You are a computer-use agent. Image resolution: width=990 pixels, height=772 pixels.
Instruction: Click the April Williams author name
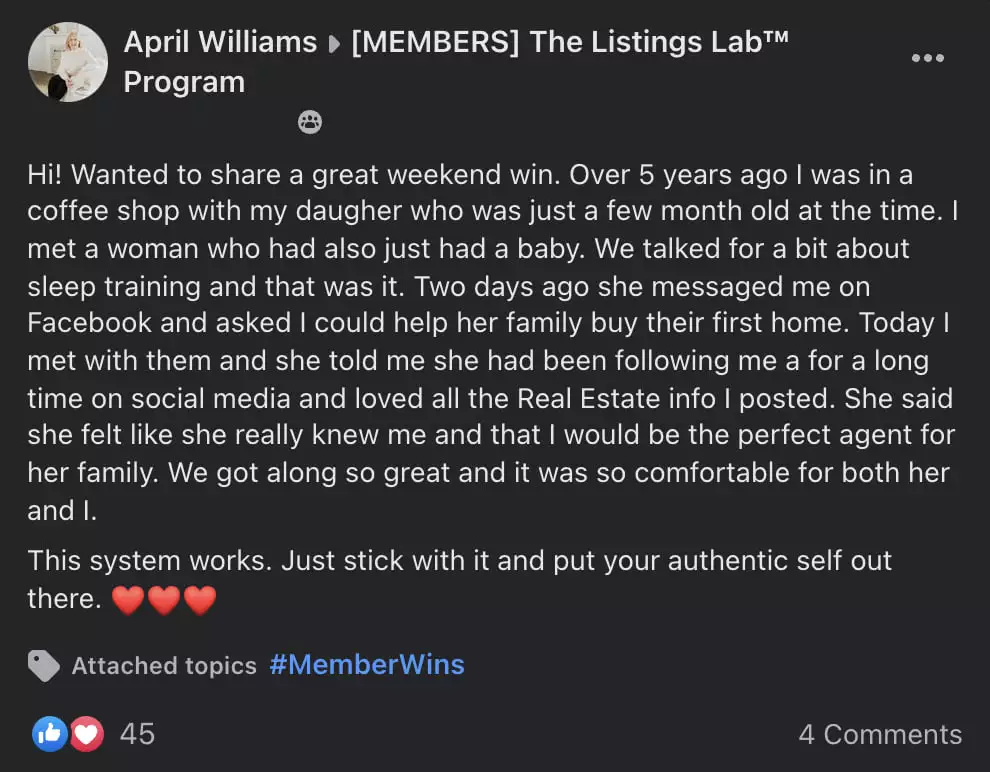pos(220,42)
